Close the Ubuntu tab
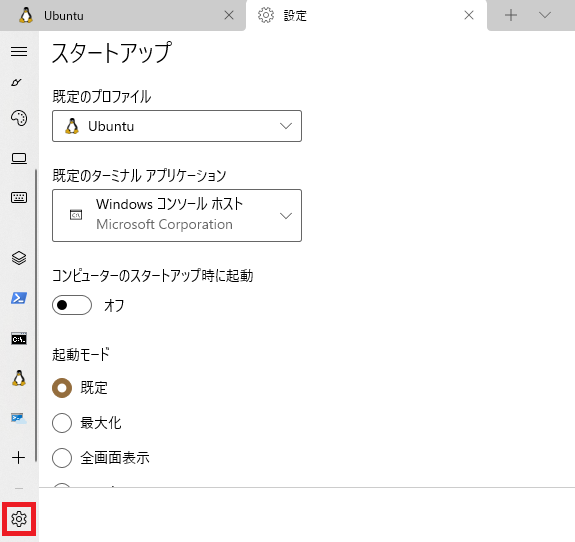The width and height of the screenshot is (575, 542). [x=229, y=15]
